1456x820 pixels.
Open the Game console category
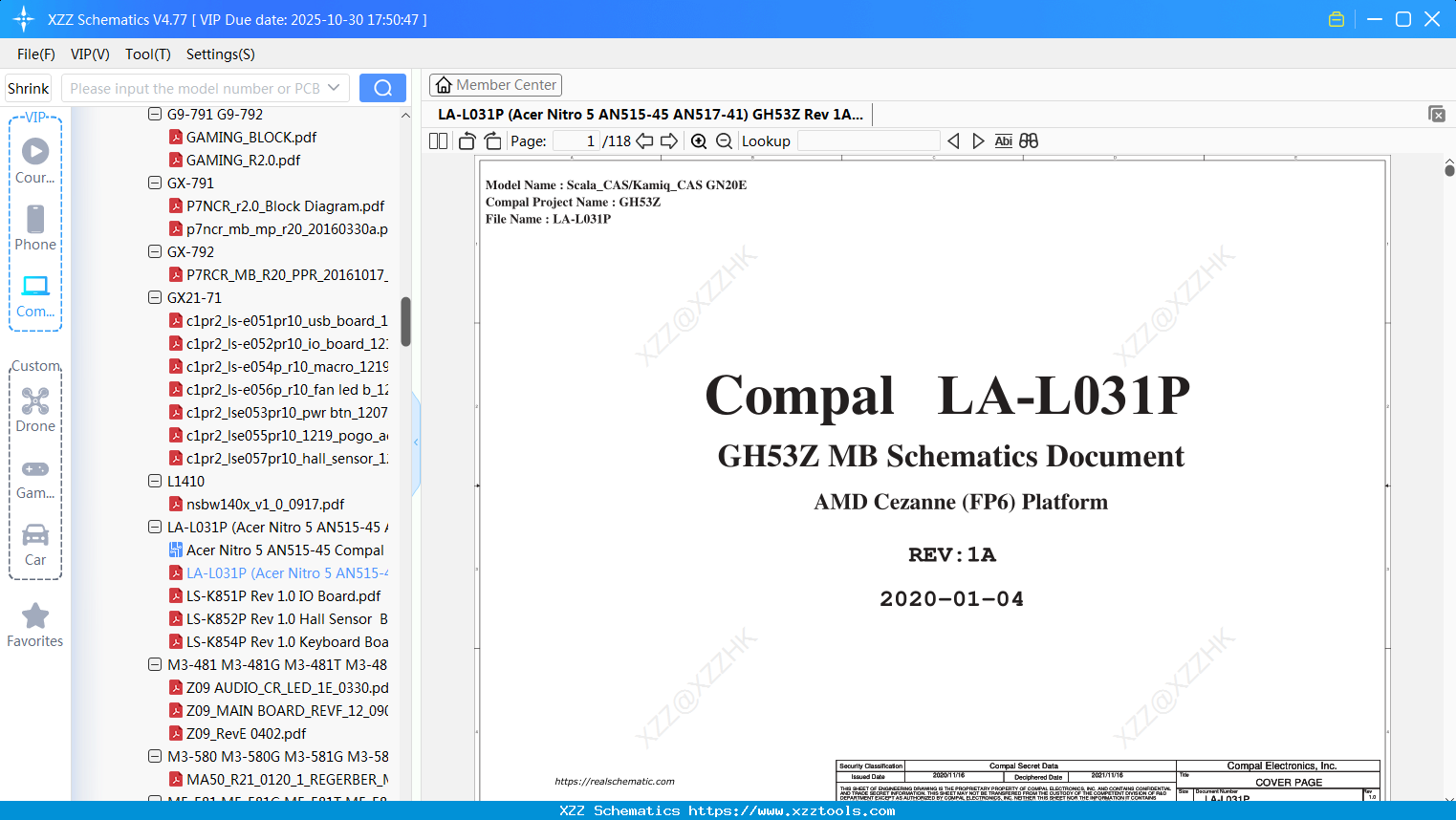(x=35, y=479)
